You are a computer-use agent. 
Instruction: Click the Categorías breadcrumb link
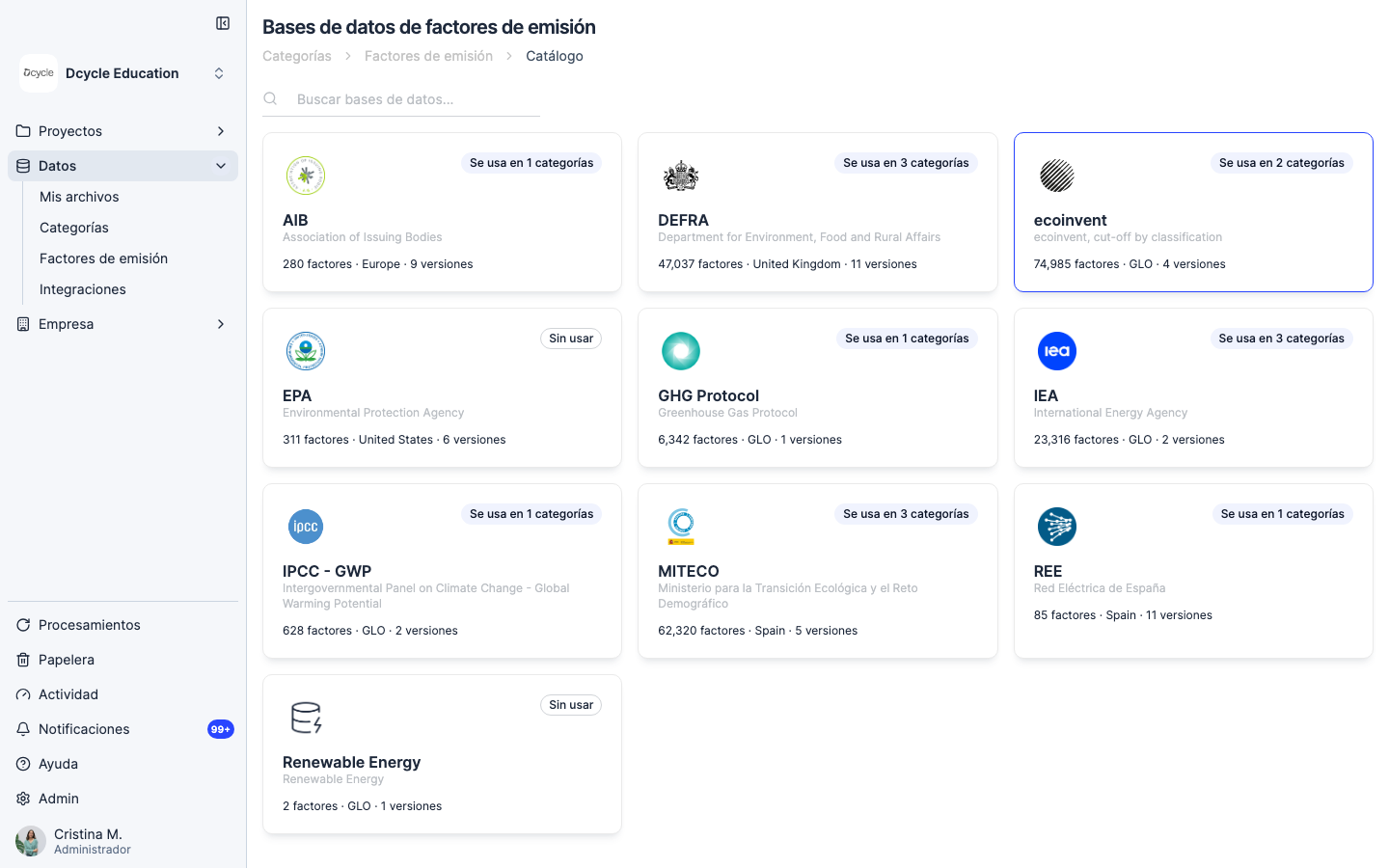297,56
